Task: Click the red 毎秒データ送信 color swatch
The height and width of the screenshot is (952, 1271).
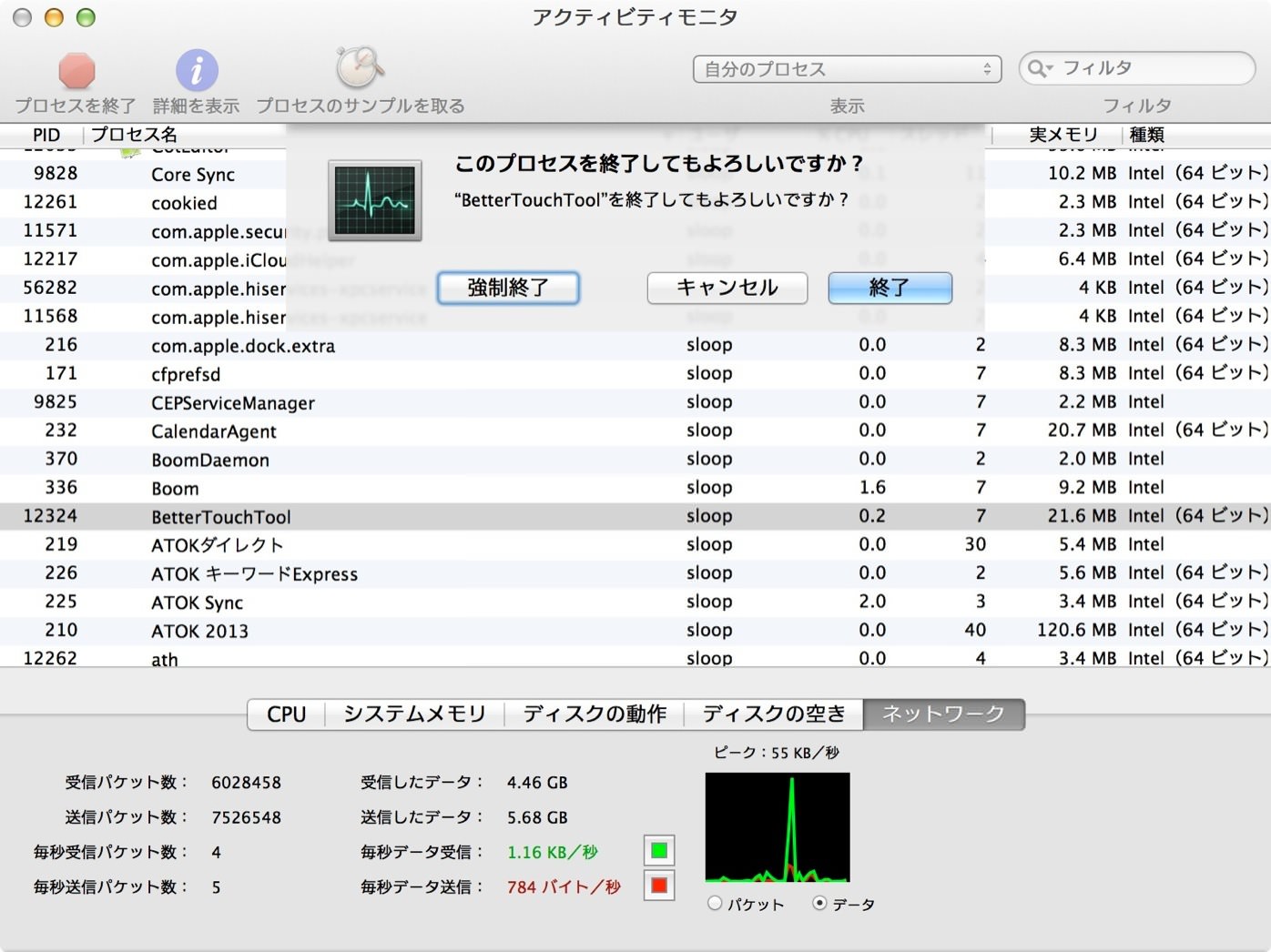Action: click(x=659, y=886)
